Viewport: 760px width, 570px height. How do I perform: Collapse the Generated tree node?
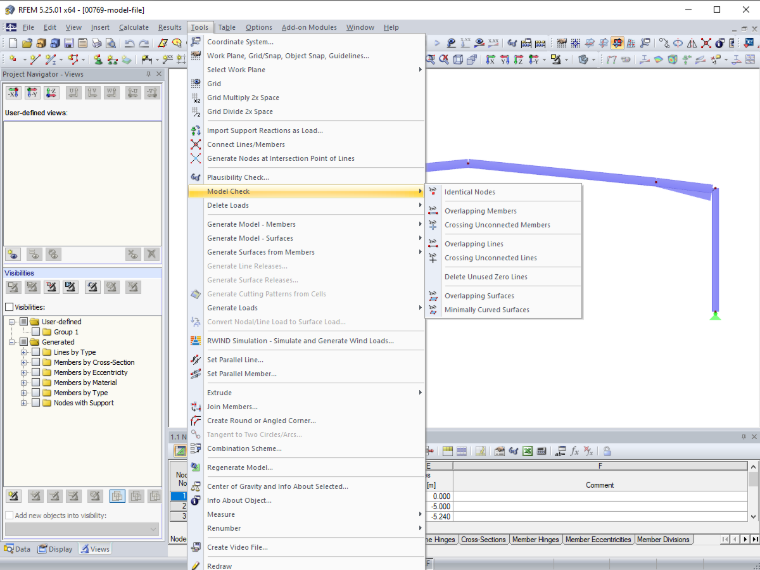click(12, 342)
